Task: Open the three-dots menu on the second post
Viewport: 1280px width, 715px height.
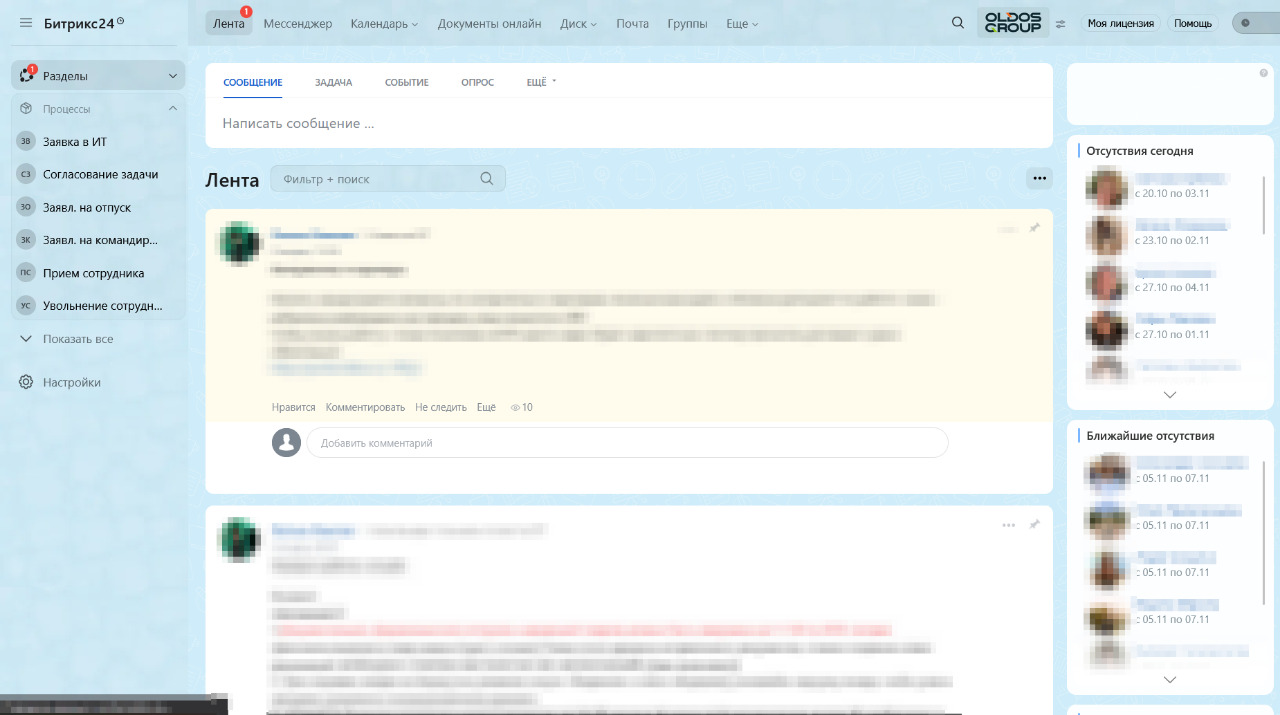Action: pyautogui.click(x=1008, y=525)
